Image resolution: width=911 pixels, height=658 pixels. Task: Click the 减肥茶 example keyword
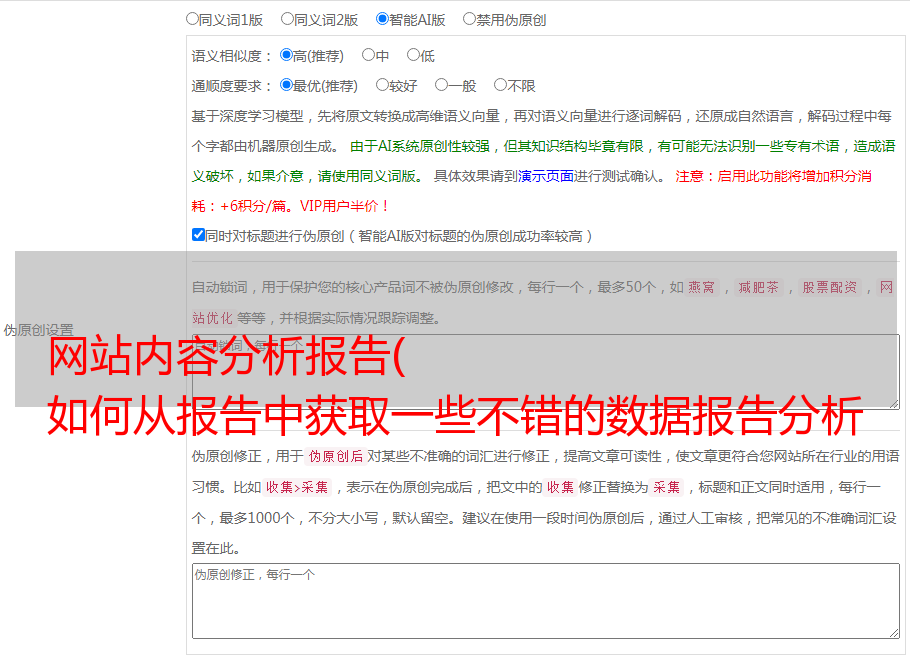click(x=758, y=287)
